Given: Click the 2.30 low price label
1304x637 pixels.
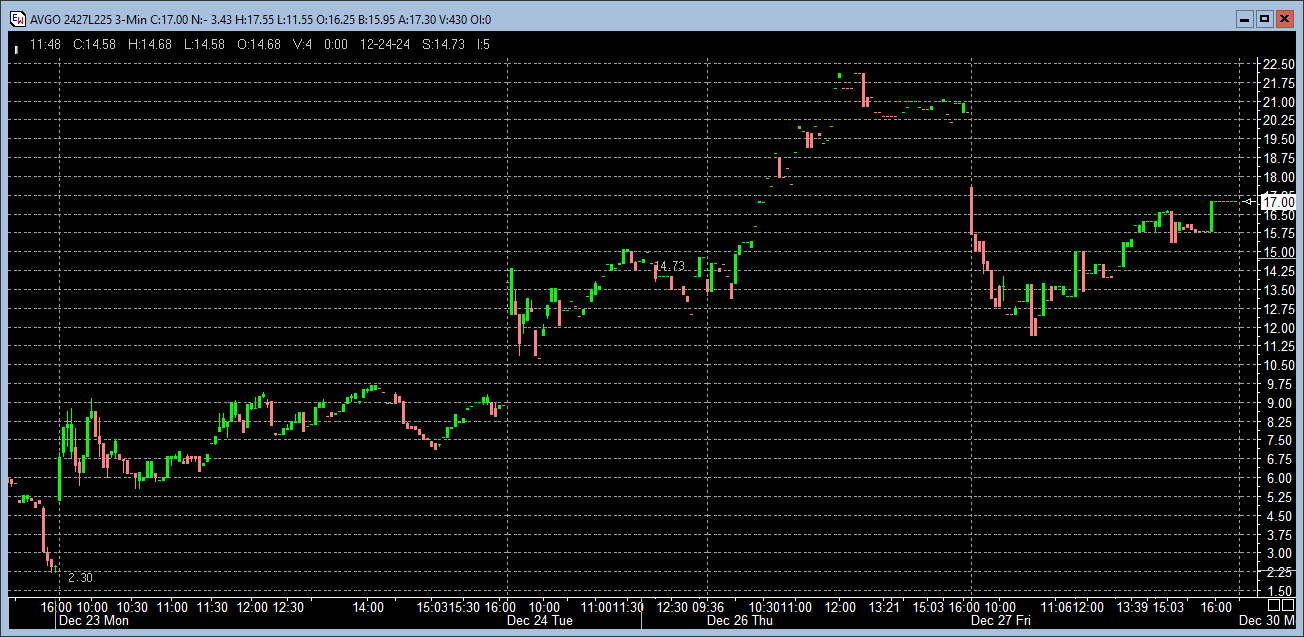Looking at the screenshot, I should click(80, 578).
